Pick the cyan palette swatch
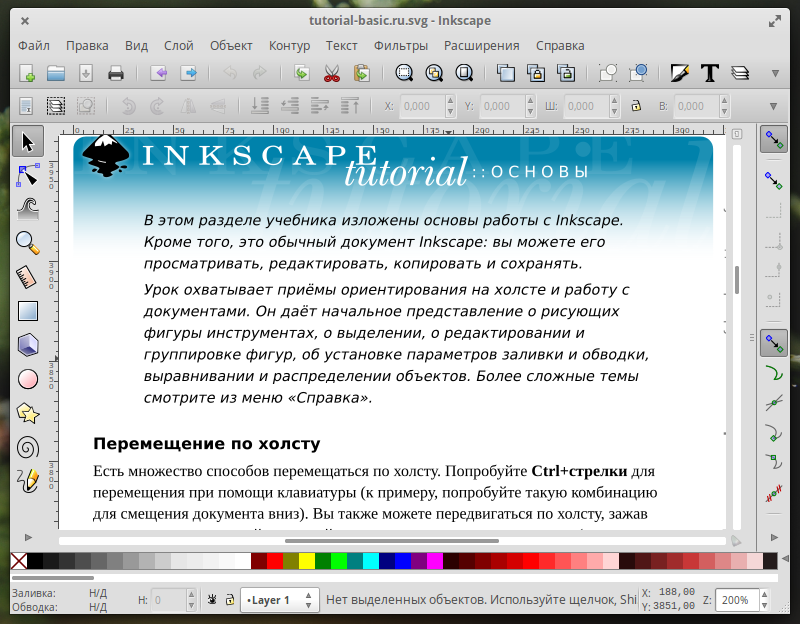This screenshot has width=800, height=624. click(370, 561)
